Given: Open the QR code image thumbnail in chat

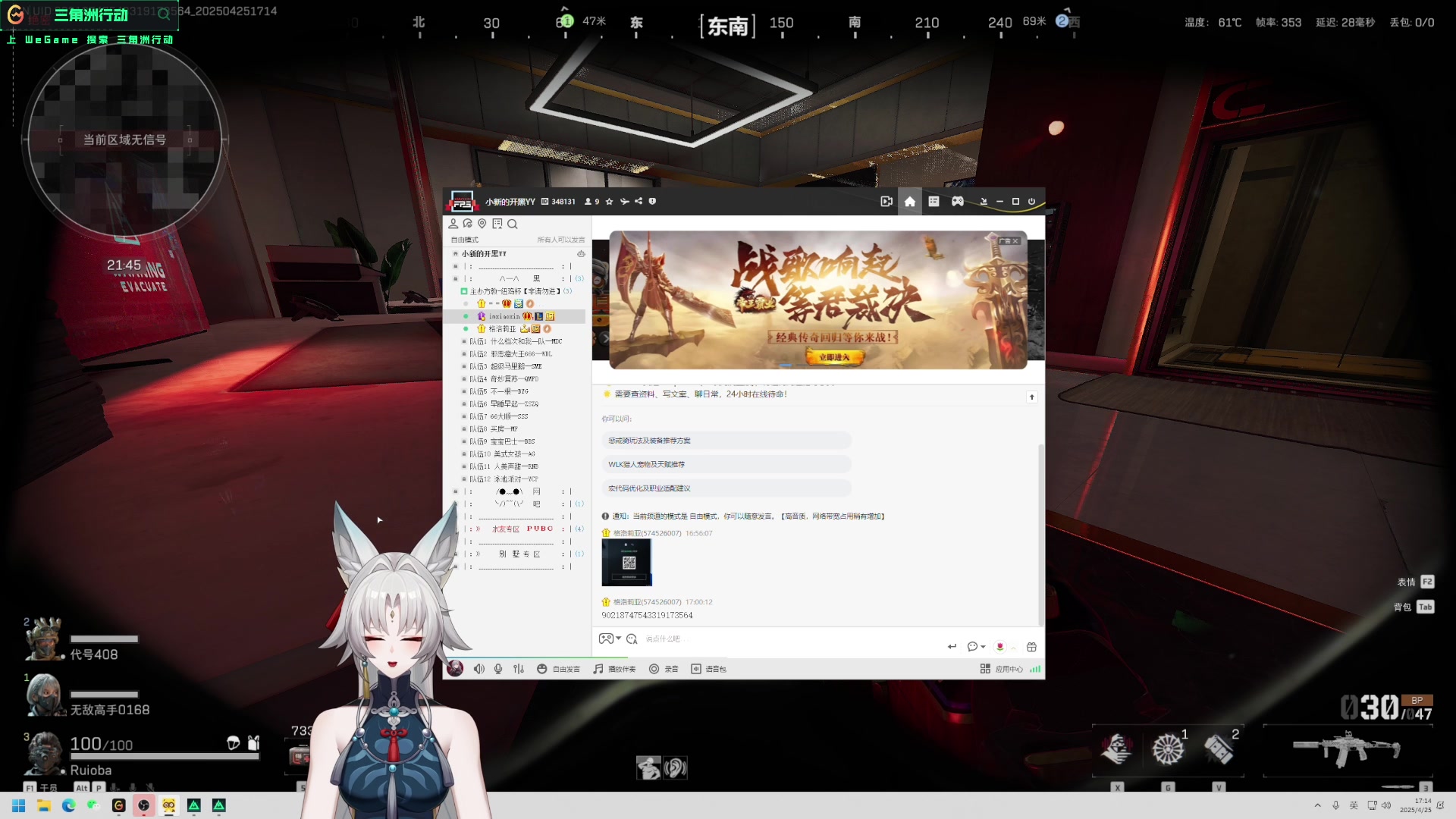Looking at the screenshot, I should [x=626, y=563].
